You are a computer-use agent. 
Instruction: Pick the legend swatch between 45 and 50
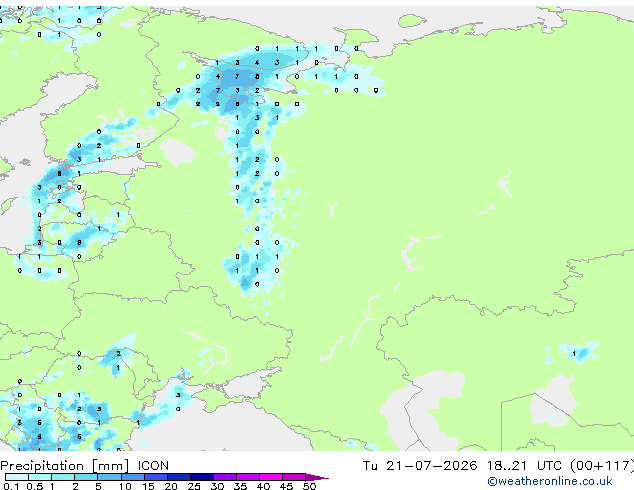pyautogui.click(x=294, y=477)
